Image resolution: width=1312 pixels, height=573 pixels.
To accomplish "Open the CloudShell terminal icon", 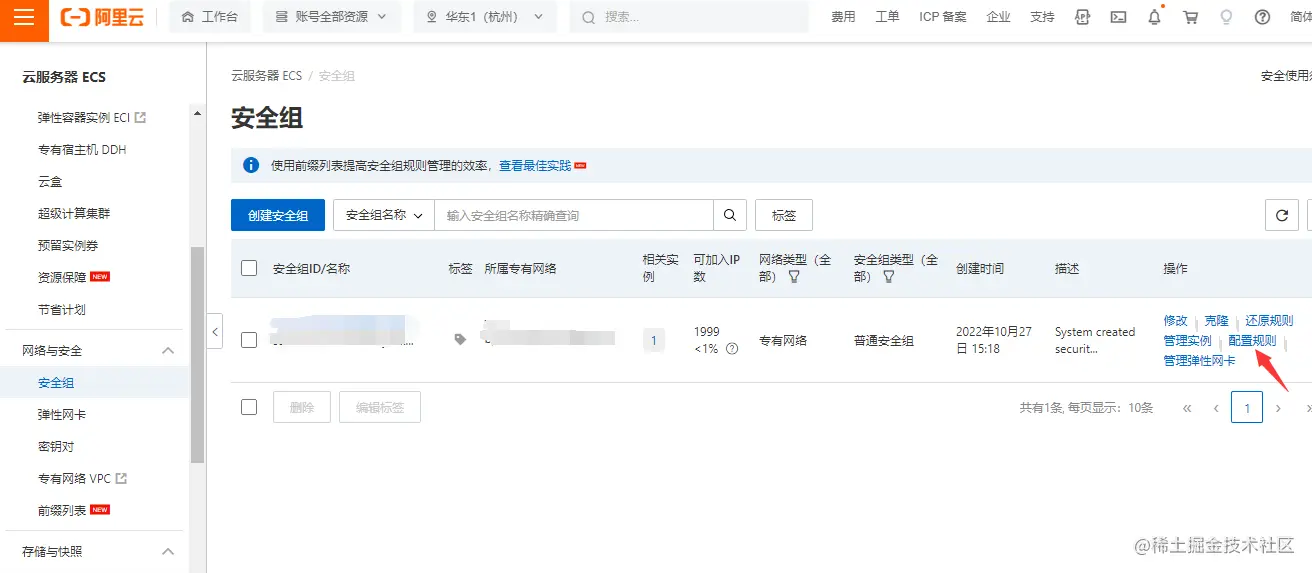I will click(1119, 17).
